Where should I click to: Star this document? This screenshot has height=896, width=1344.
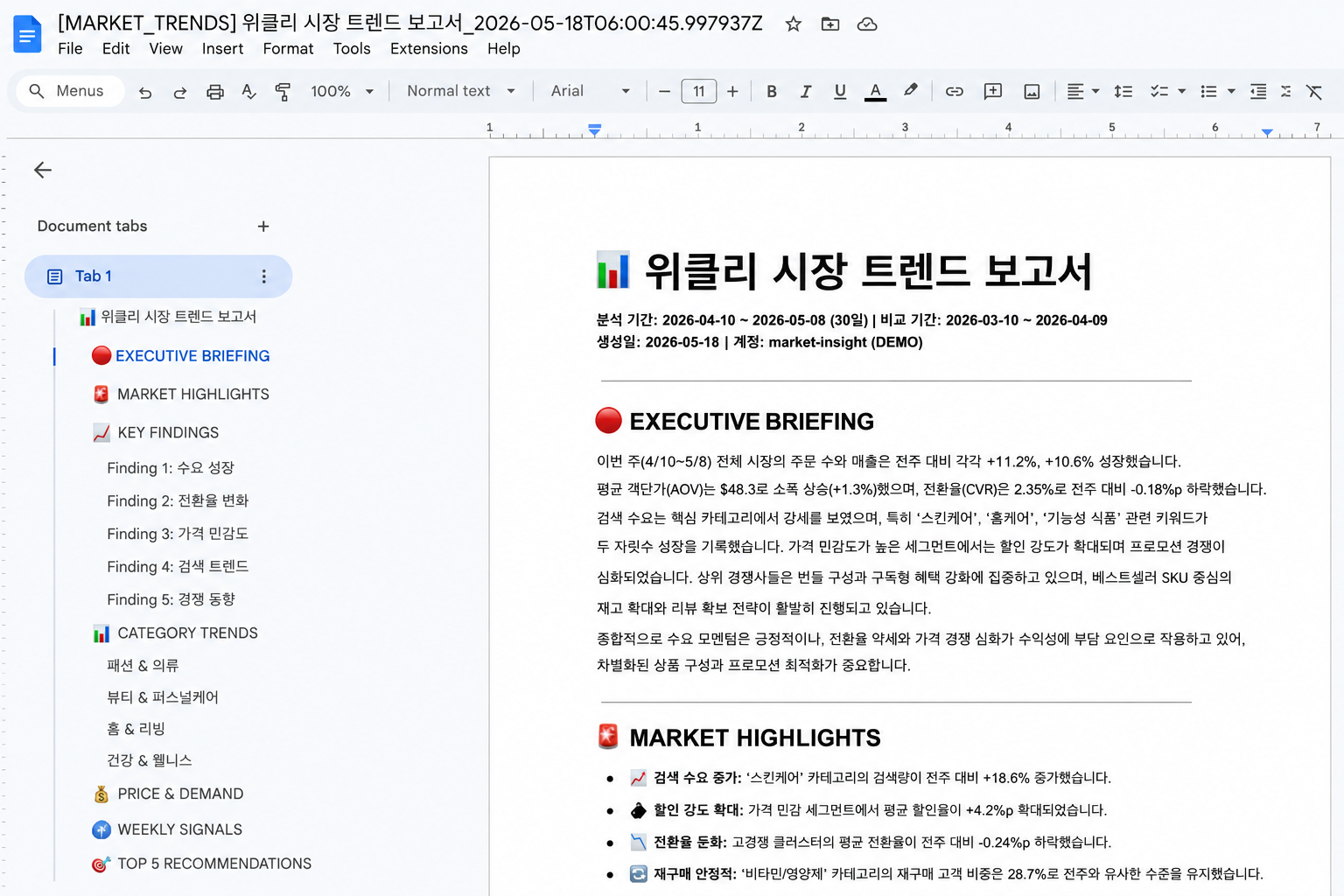(794, 24)
